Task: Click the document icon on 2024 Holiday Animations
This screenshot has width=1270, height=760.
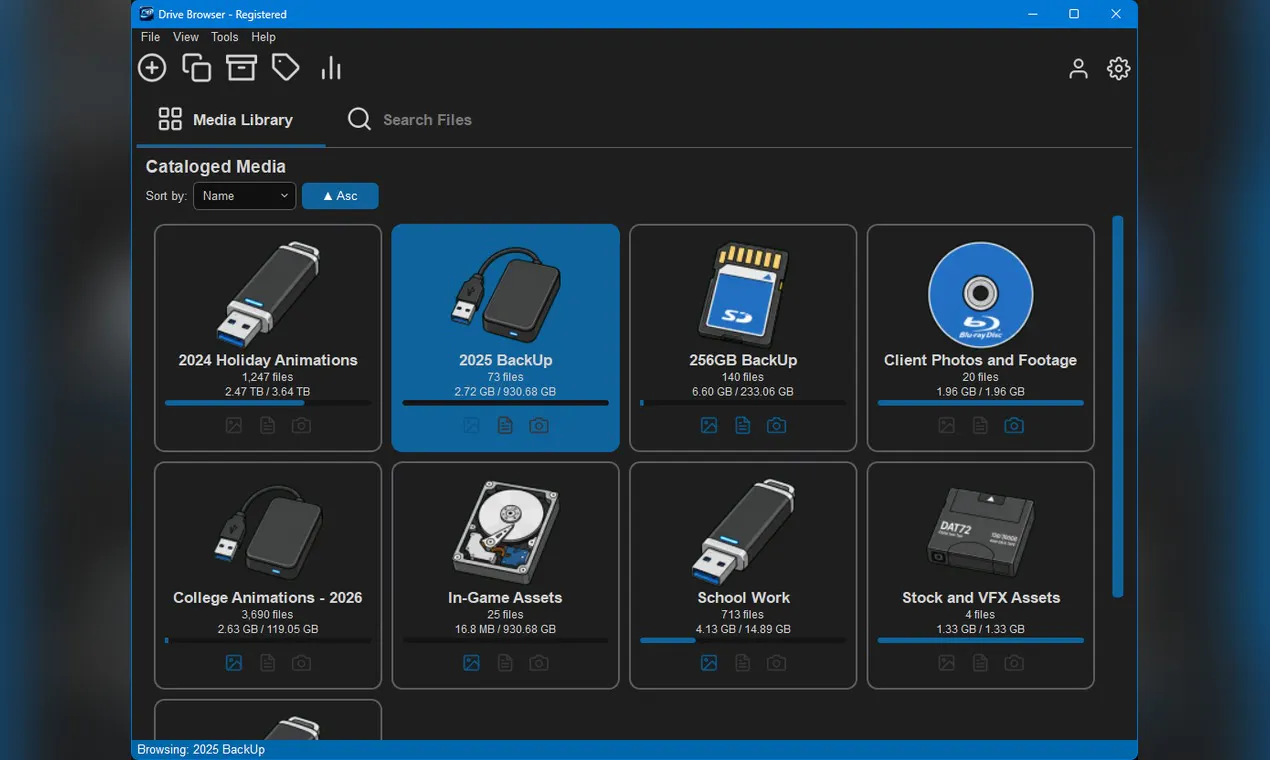Action: click(268, 426)
